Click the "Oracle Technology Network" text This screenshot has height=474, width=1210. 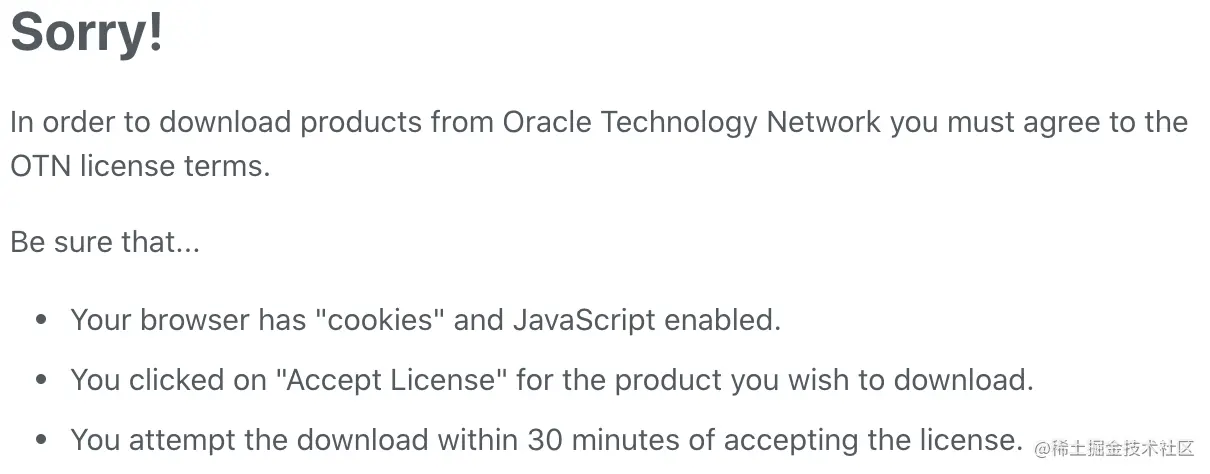(692, 123)
